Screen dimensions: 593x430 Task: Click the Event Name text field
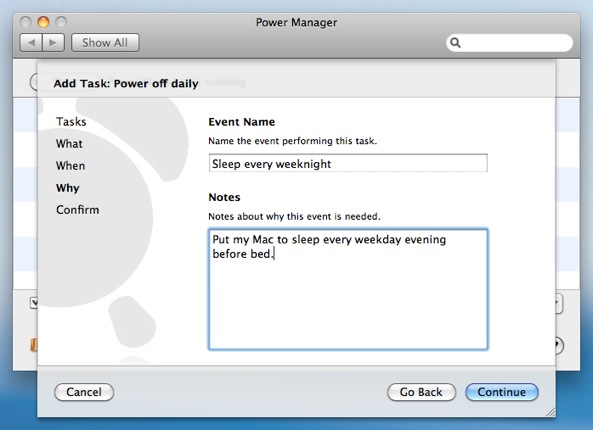pyautogui.click(x=348, y=163)
